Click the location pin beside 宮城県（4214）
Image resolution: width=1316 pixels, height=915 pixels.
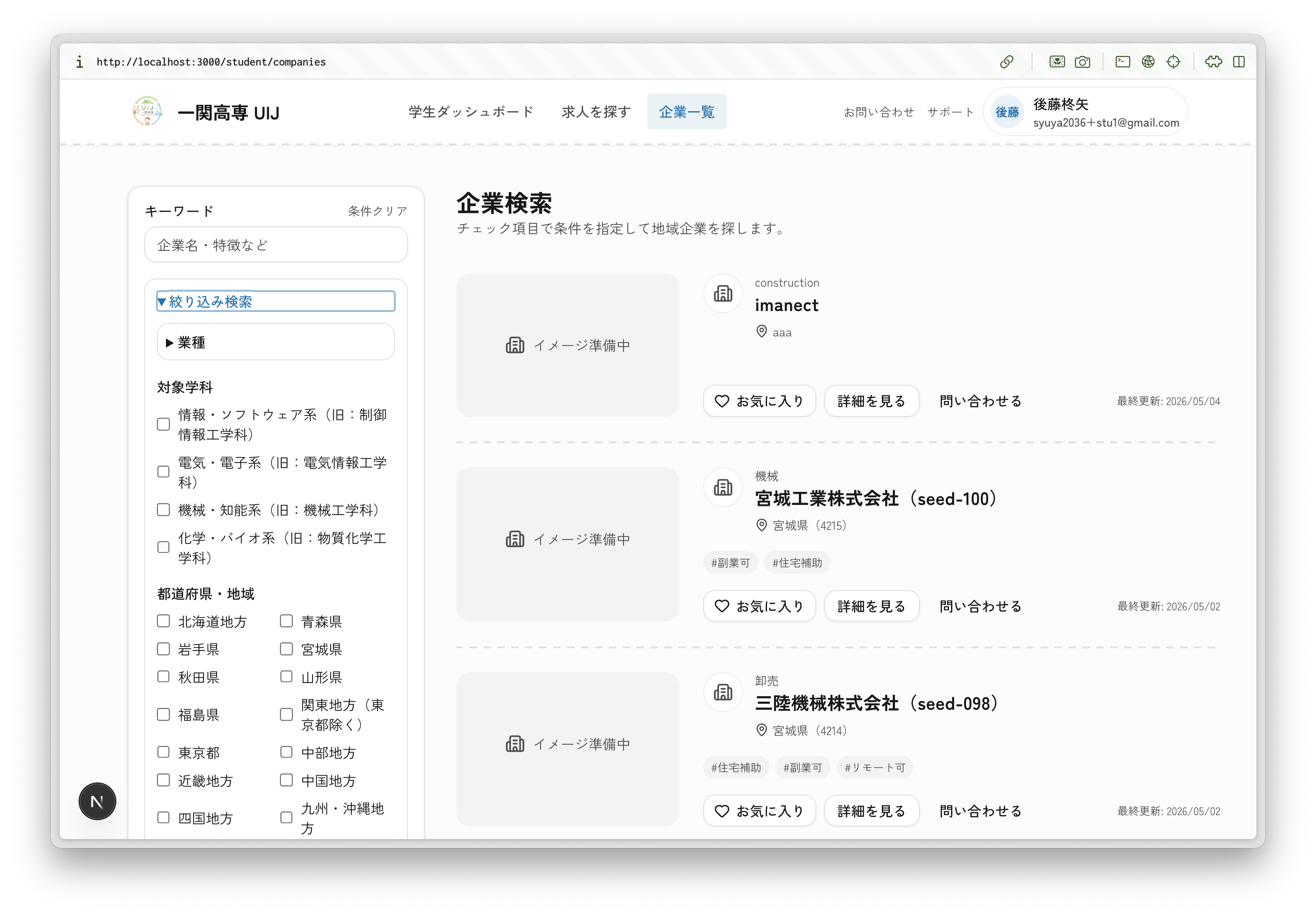tap(761, 730)
